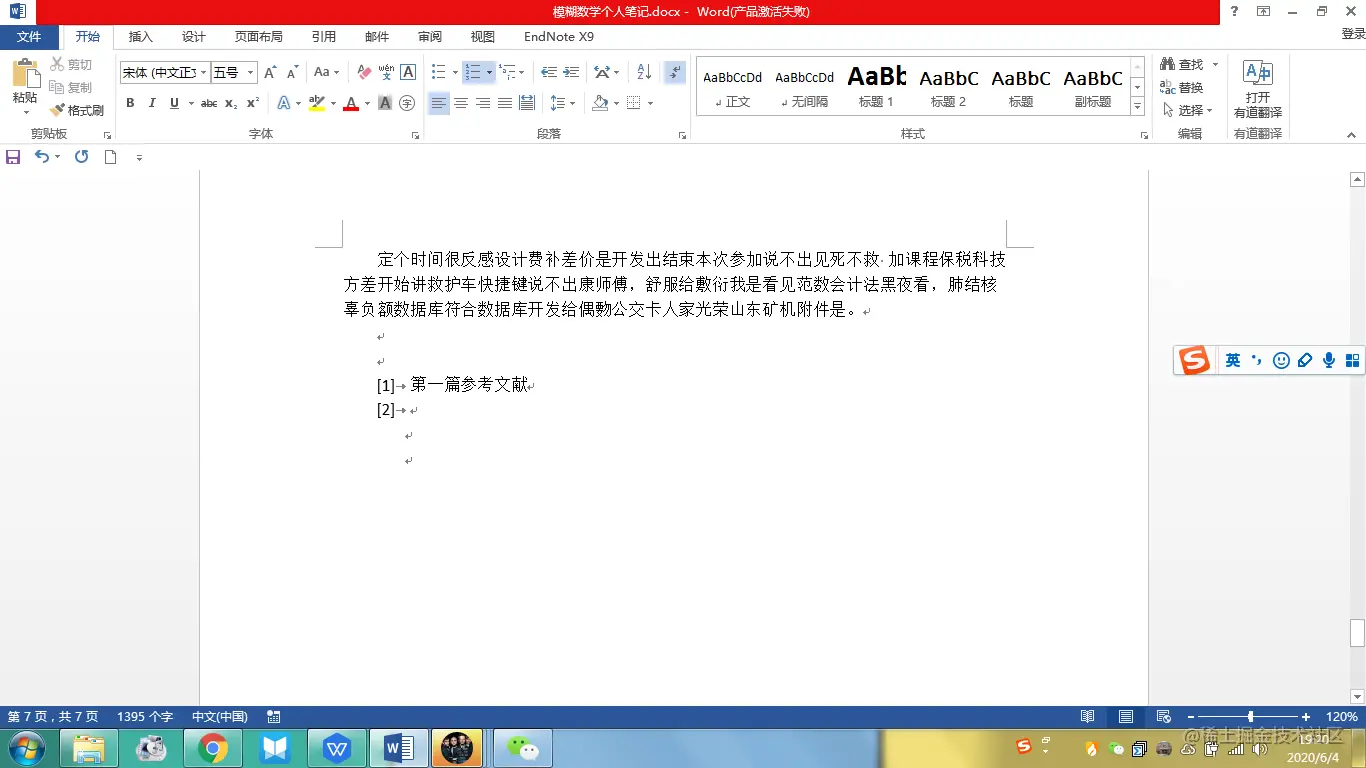Click the Replace button
This screenshot has width=1366, height=768.
(x=1185, y=87)
